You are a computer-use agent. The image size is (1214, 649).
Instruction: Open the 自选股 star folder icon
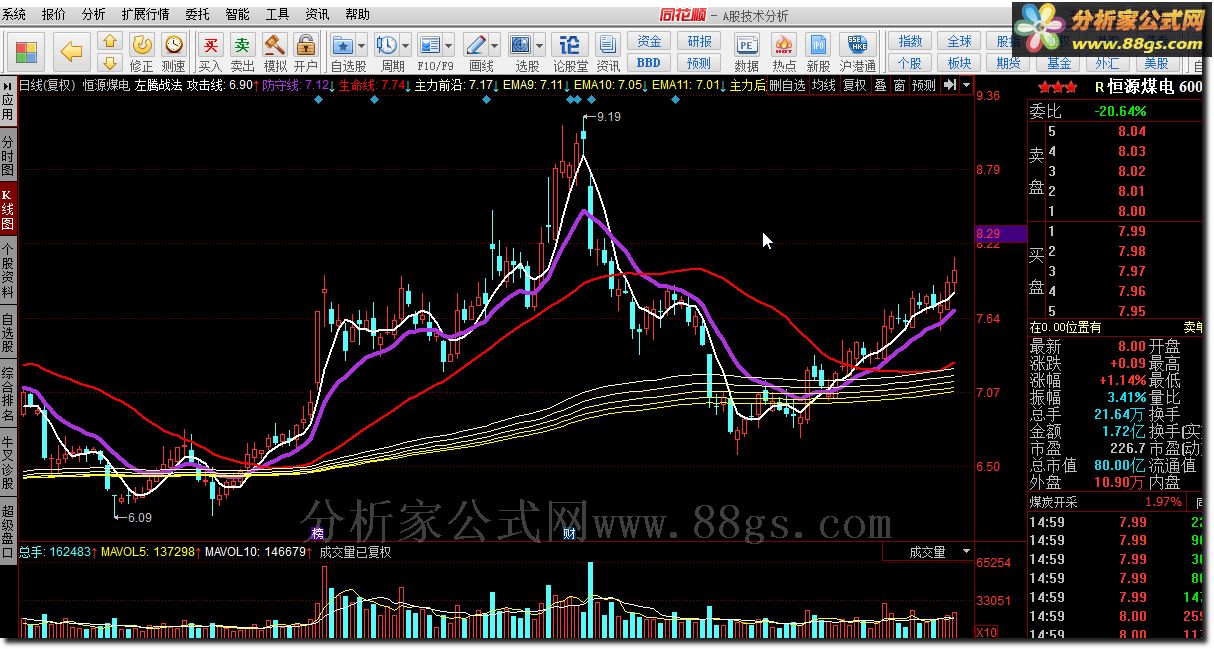(343, 44)
